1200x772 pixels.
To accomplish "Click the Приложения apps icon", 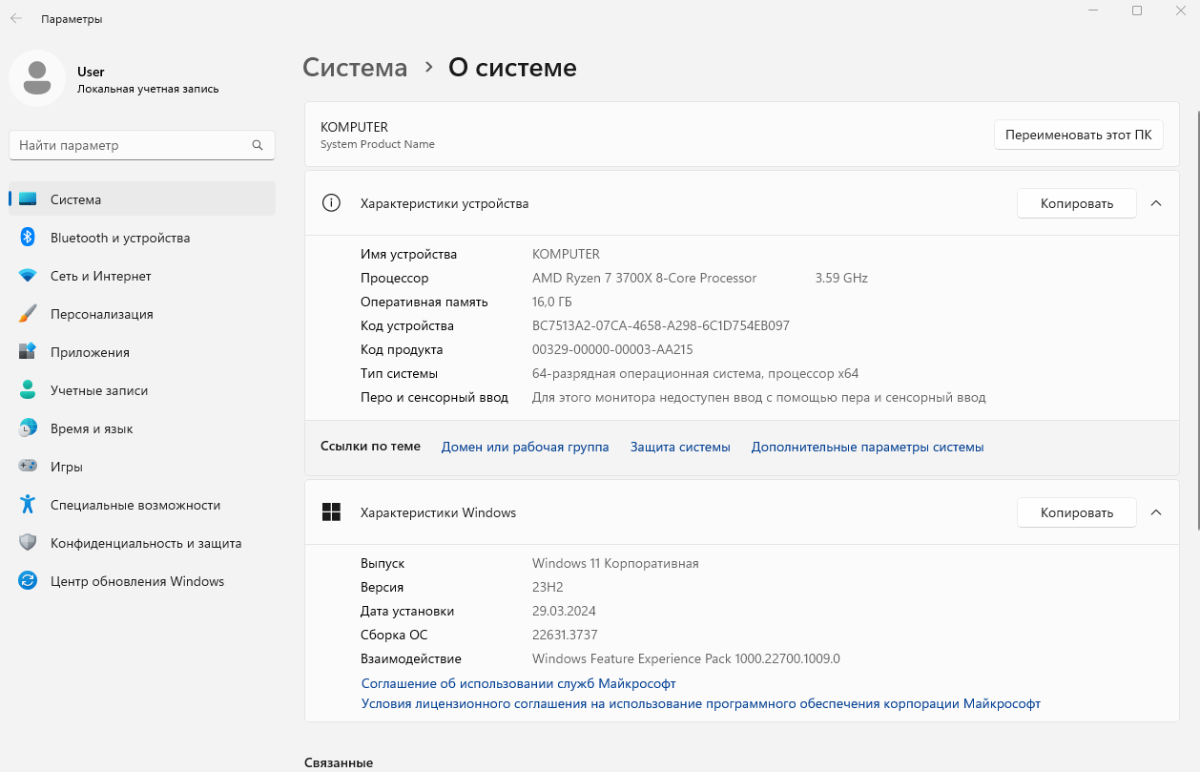I will click(x=28, y=352).
